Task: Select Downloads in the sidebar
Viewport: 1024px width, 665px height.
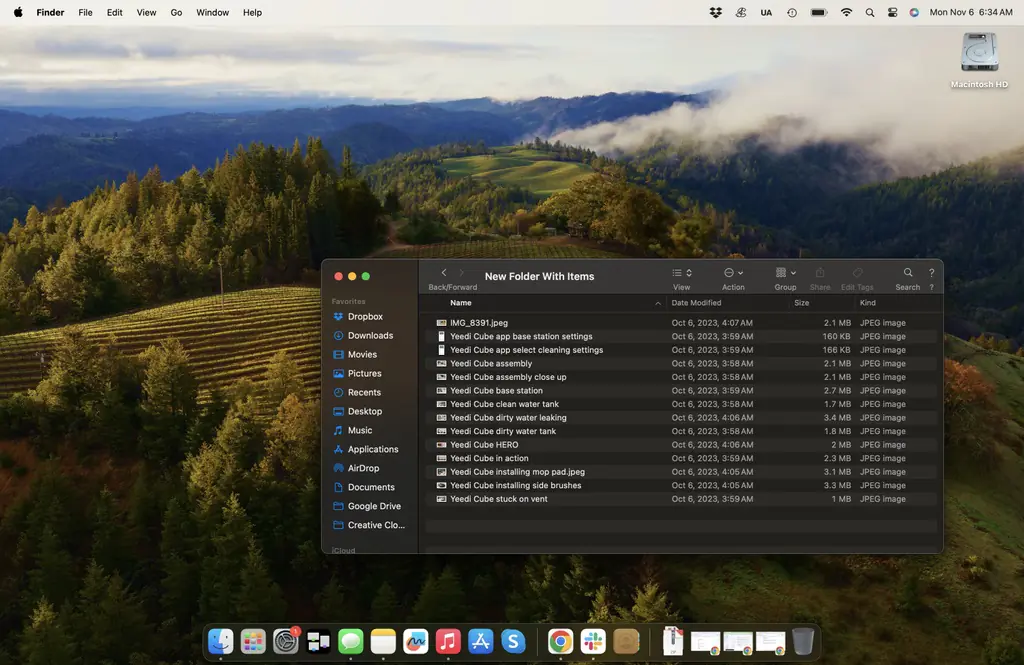Action: [370, 336]
